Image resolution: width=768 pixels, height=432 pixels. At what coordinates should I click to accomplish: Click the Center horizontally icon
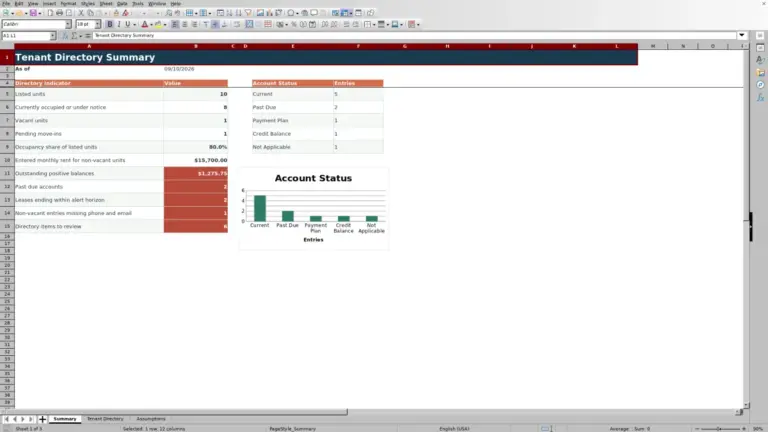185,24
